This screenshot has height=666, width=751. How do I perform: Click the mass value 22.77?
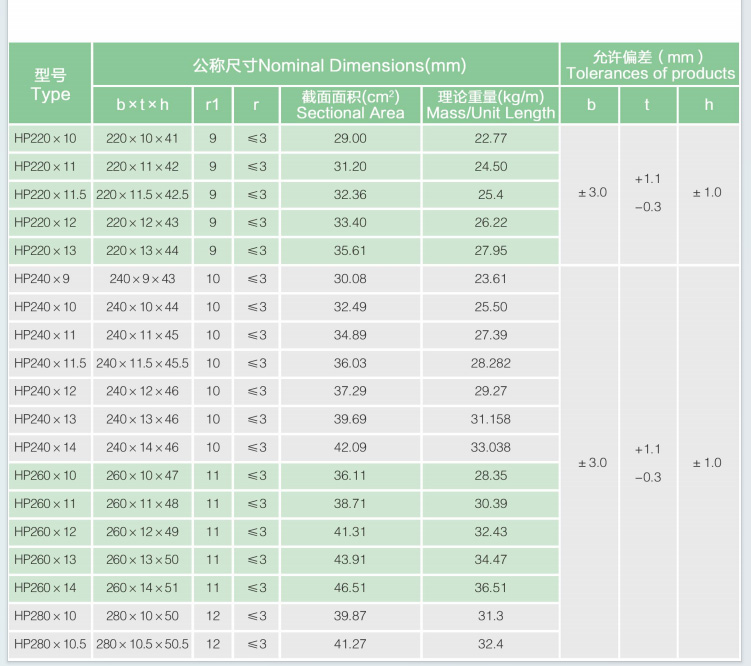tap(490, 138)
